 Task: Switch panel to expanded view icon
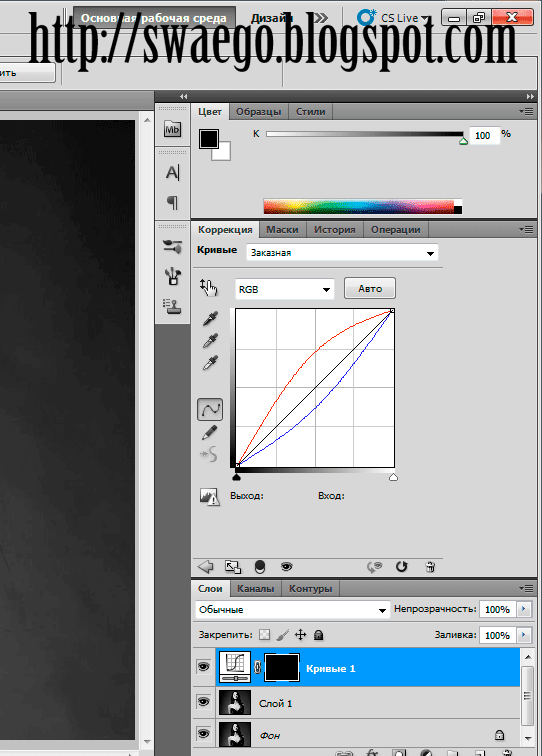pyautogui.click(x=233, y=567)
